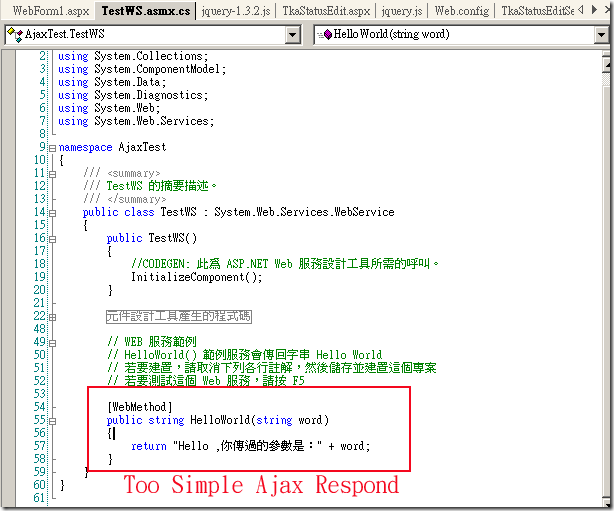This screenshot has width=614, height=511.
Task: Switch to the WebForm1.aspx tab
Action: pyautogui.click(x=50, y=11)
